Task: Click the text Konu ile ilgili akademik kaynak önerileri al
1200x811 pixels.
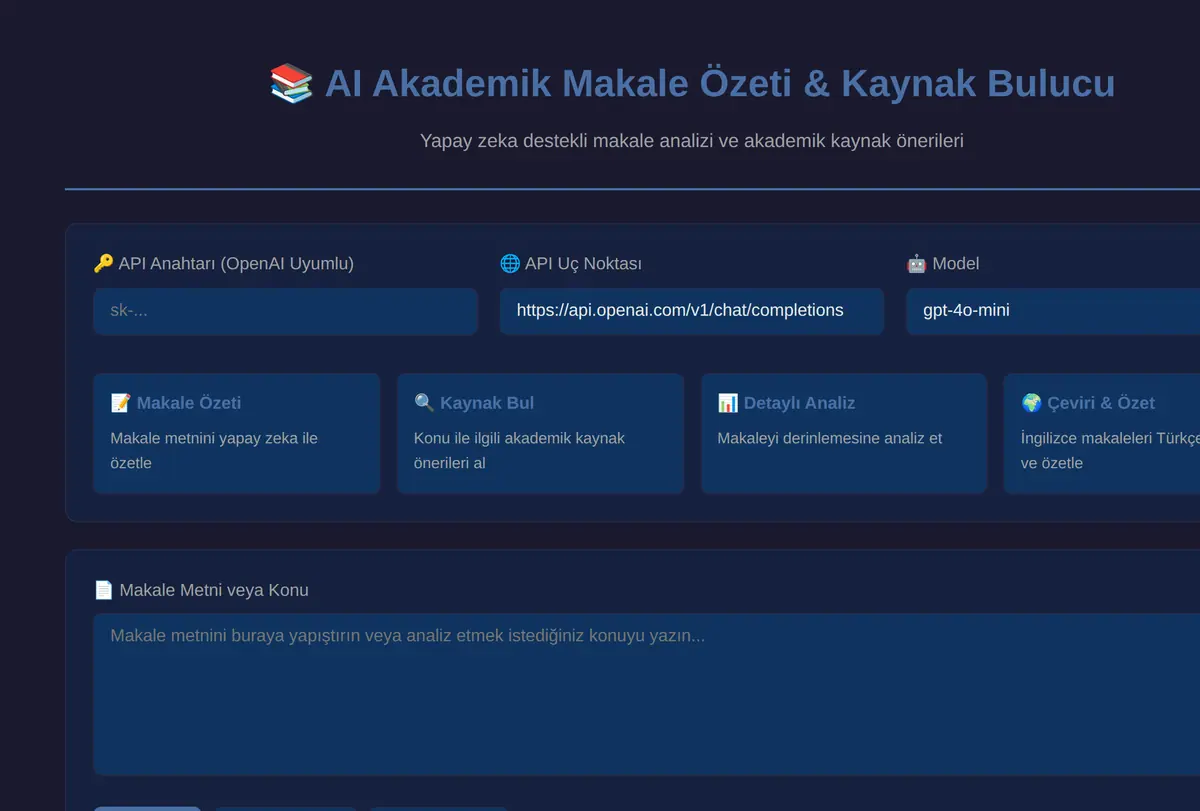Action: click(519, 450)
